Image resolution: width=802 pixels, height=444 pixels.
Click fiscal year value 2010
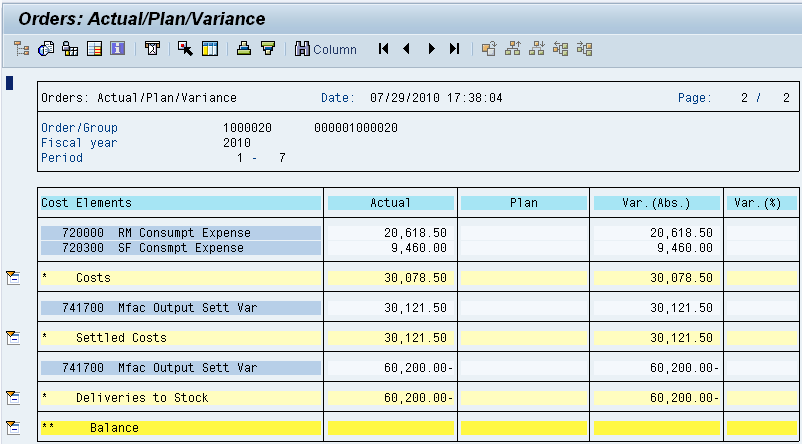pyautogui.click(x=237, y=143)
